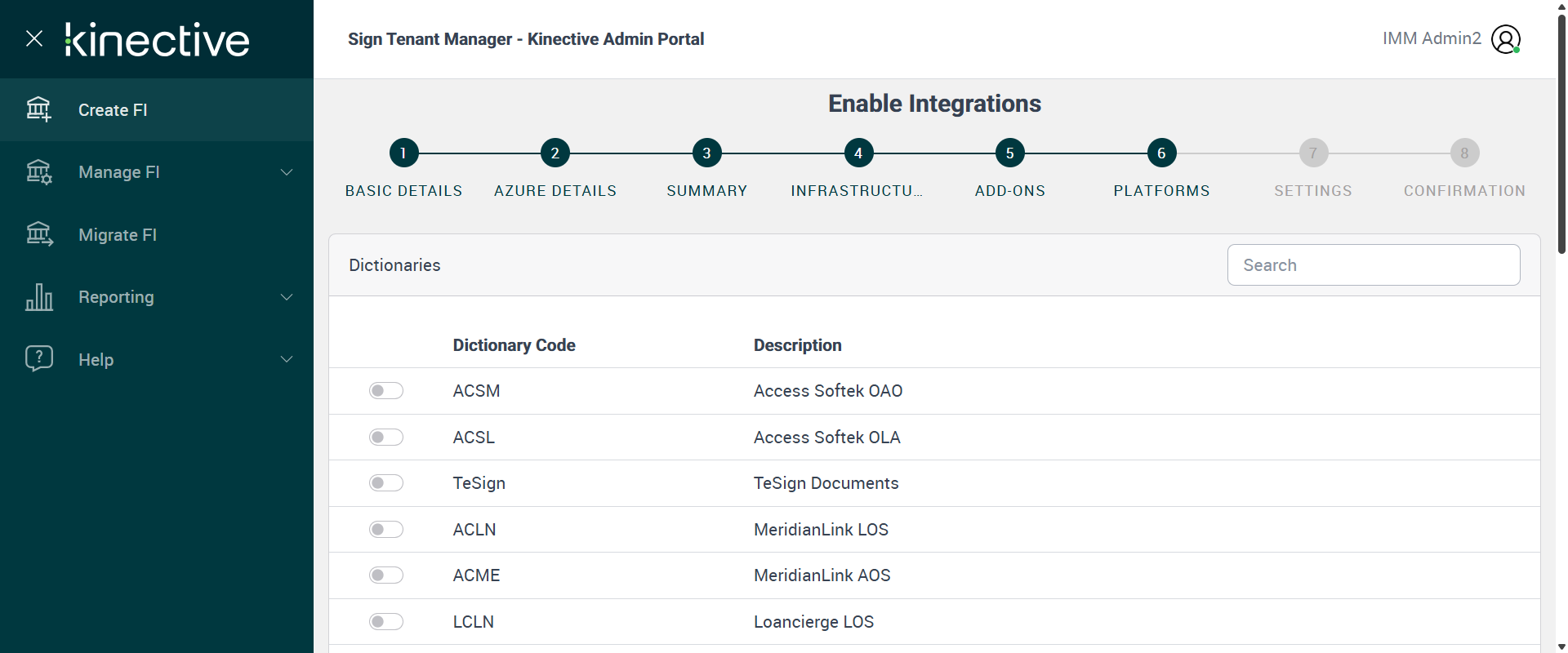Open the IMM Admin2 user profile icon

click(1505, 39)
